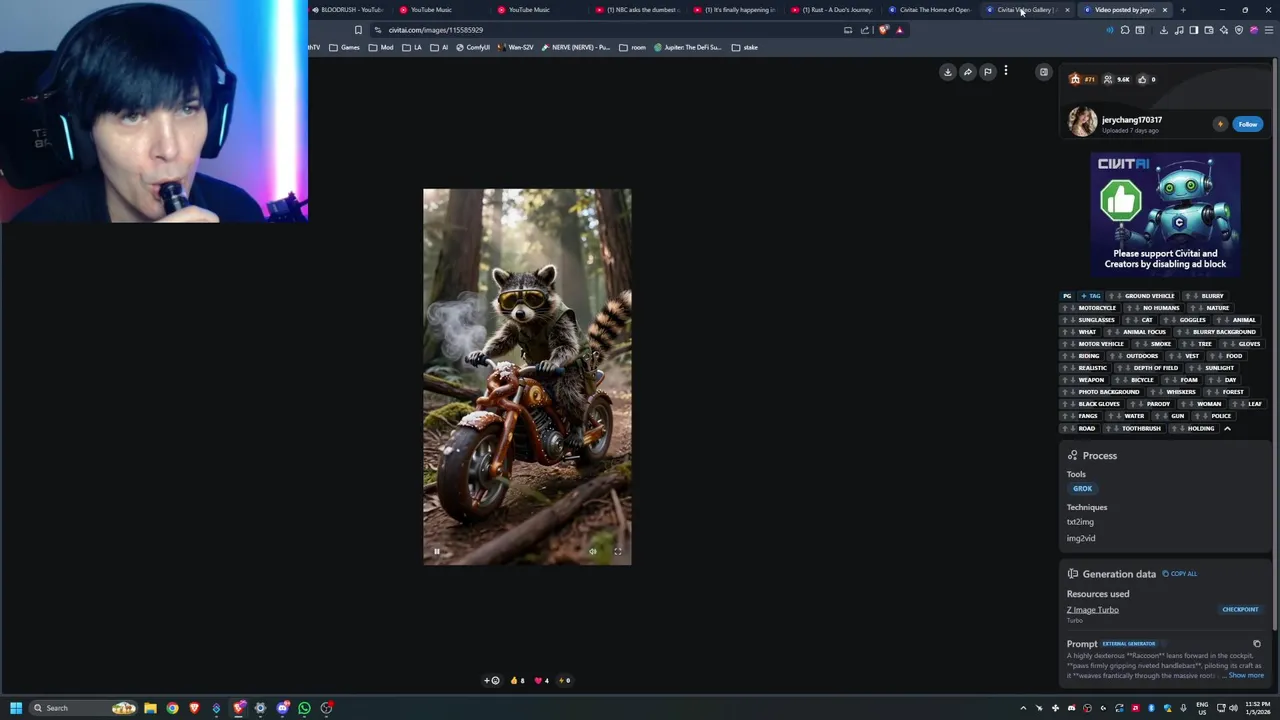This screenshot has height=720, width=1280.
Task: Switch to Rust - A Duo's Journey tab
Action: pyautogui.click(x=832, y=10)
